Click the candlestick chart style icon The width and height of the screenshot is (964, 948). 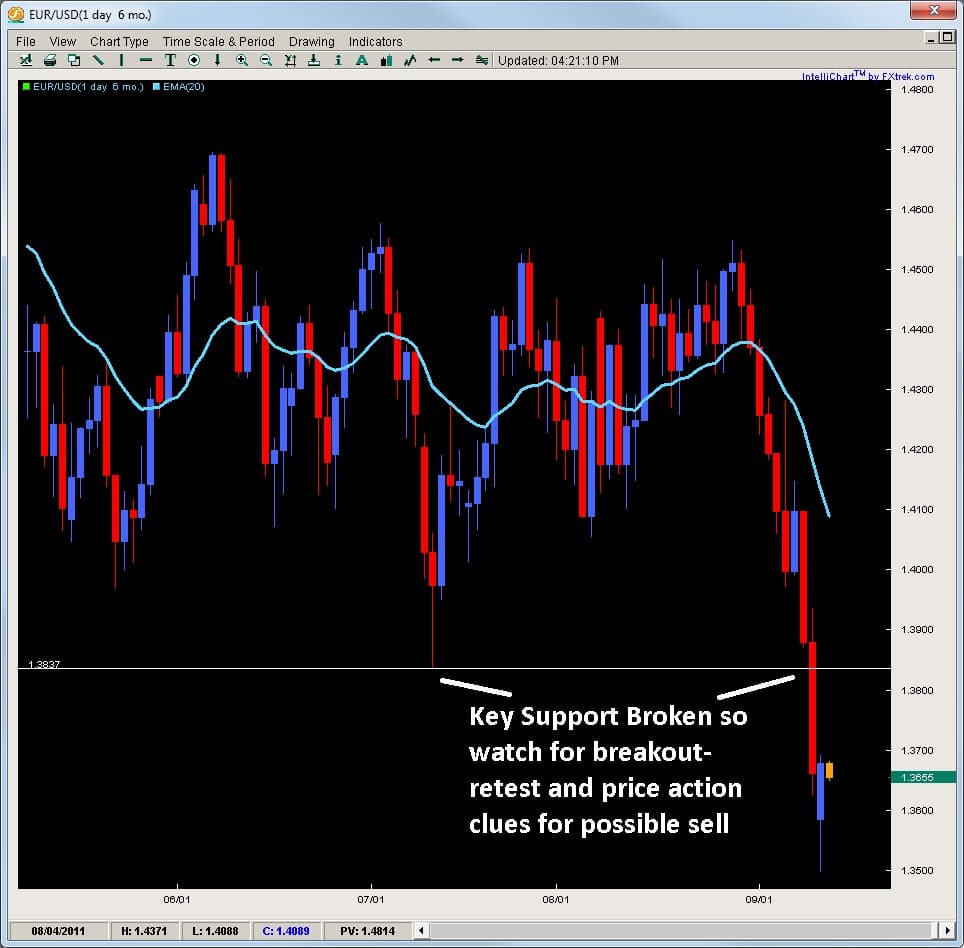[x=386, y=60]
